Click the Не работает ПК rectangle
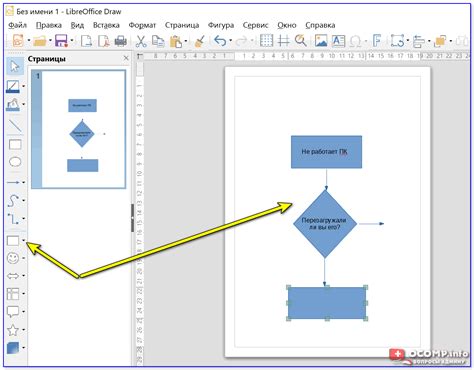 [x=326, y=152]
